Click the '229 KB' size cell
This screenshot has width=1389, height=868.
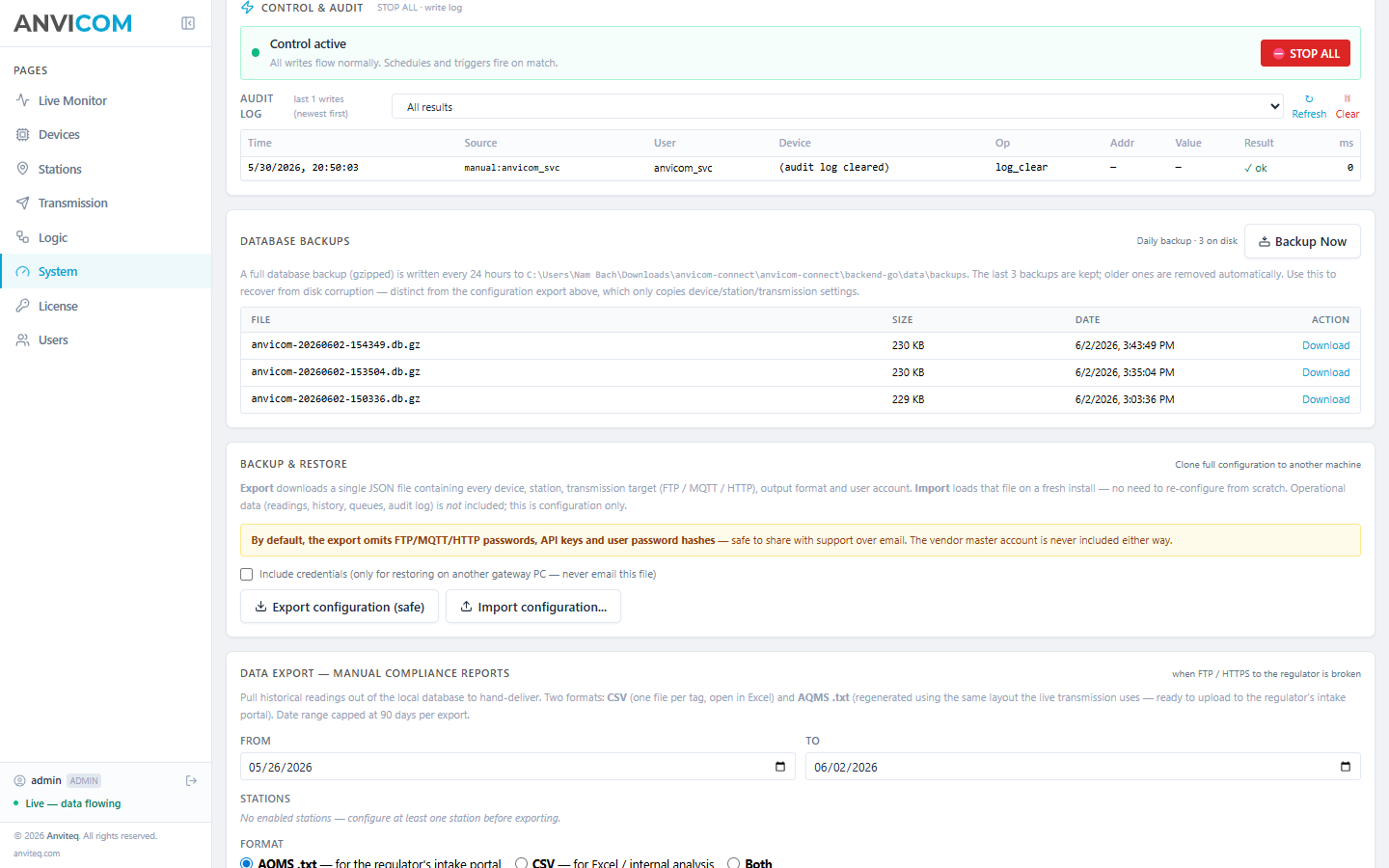coord(908,399)
